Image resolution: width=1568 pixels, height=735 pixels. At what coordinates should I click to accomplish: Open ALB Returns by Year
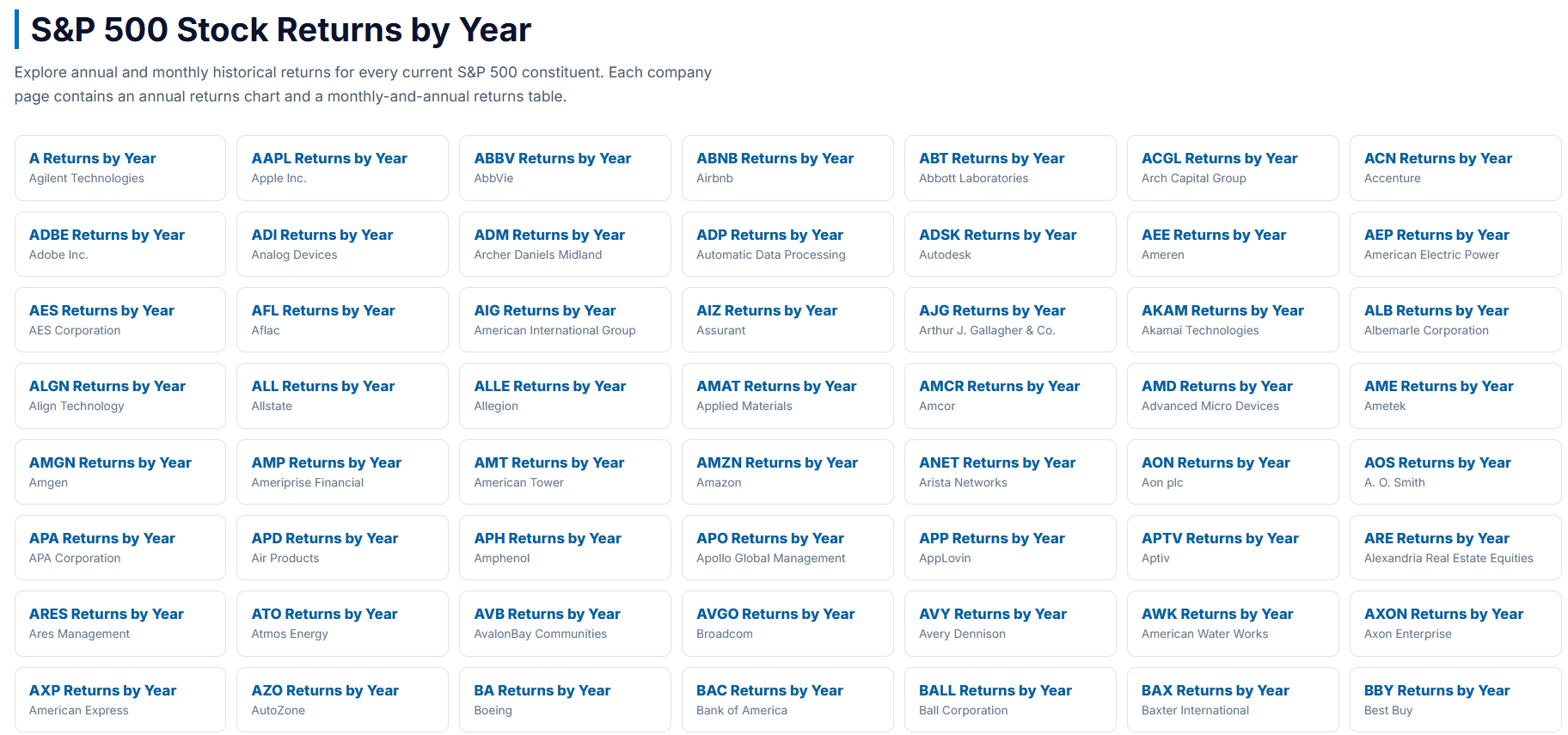(x=1455, y=320)
